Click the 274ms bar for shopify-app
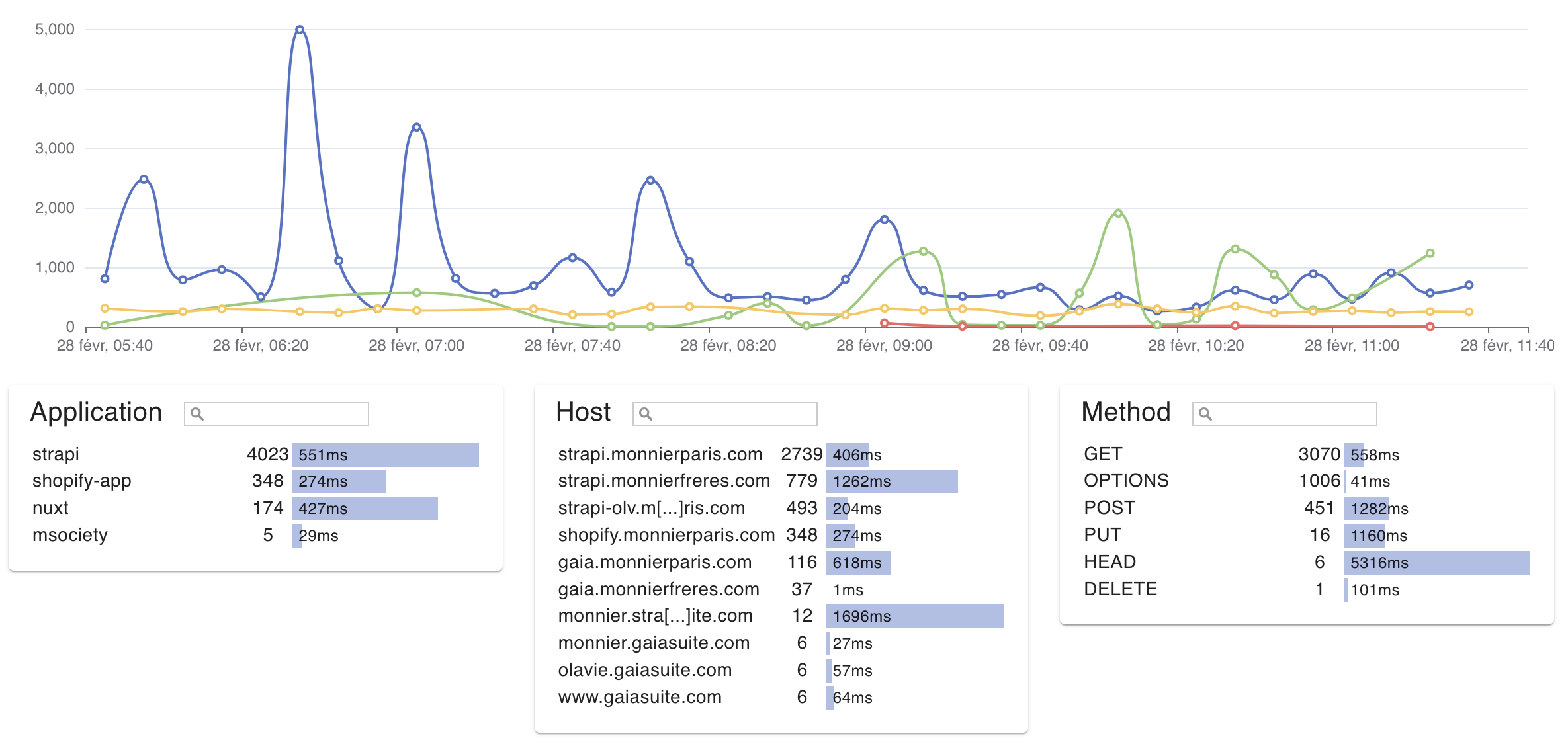Screen dimensions: 1568x746 tap(339, 481)
